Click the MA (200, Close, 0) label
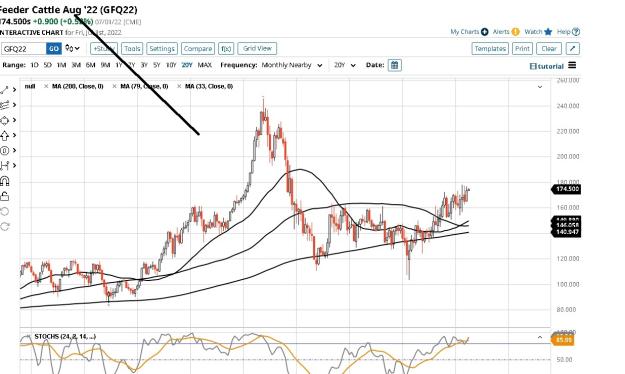Viewport: 625px width, 374px height. click(x=78, y=86)
